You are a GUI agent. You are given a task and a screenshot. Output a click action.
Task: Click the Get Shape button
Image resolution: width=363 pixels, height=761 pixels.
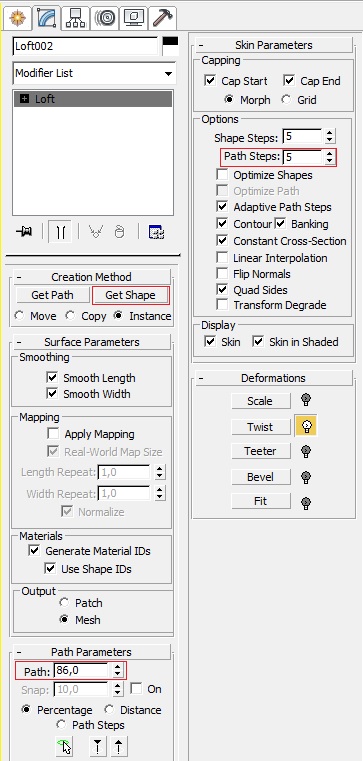pyautogui.click(x=130, y=295)
